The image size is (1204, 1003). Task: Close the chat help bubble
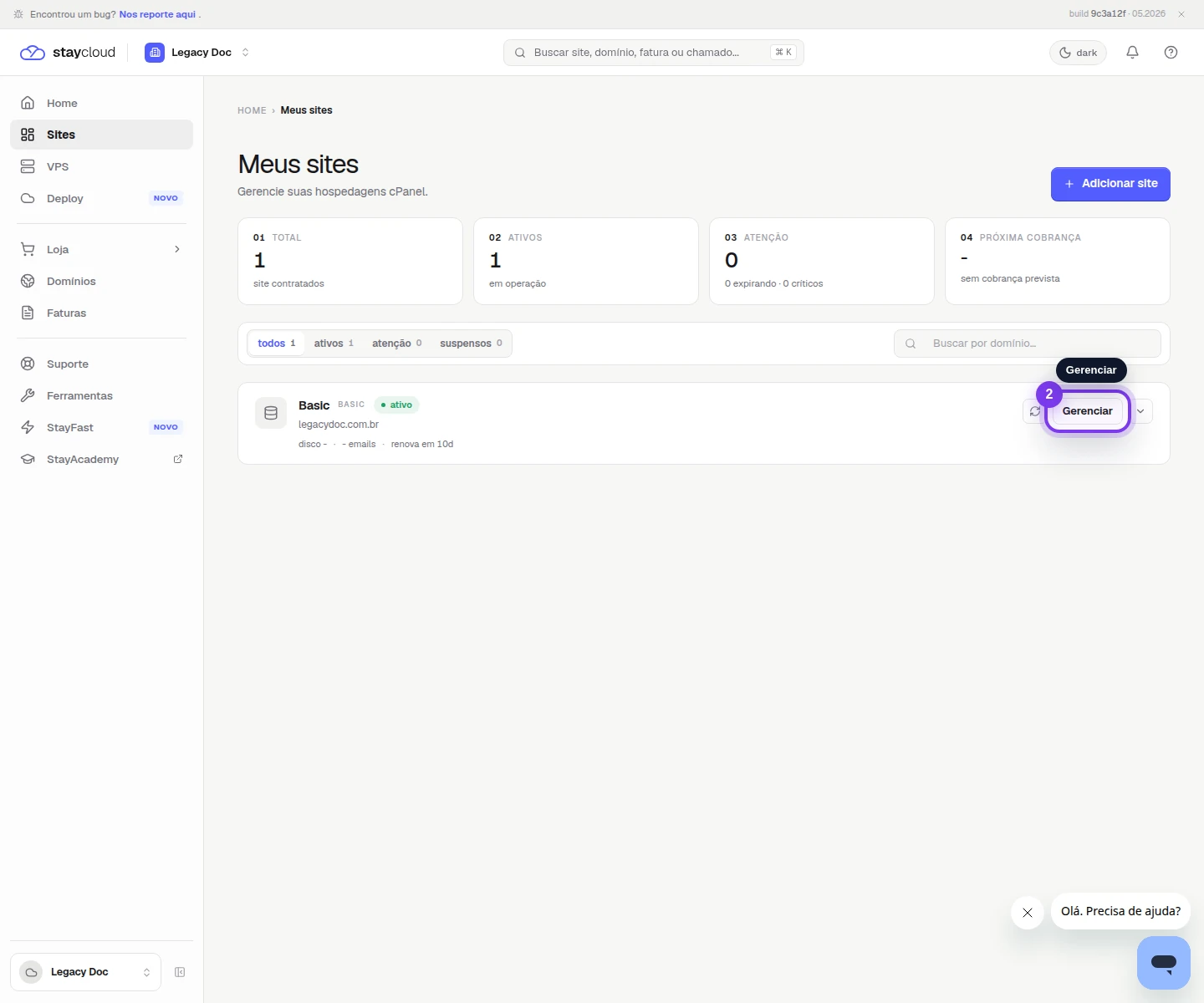pos(1028,913)
